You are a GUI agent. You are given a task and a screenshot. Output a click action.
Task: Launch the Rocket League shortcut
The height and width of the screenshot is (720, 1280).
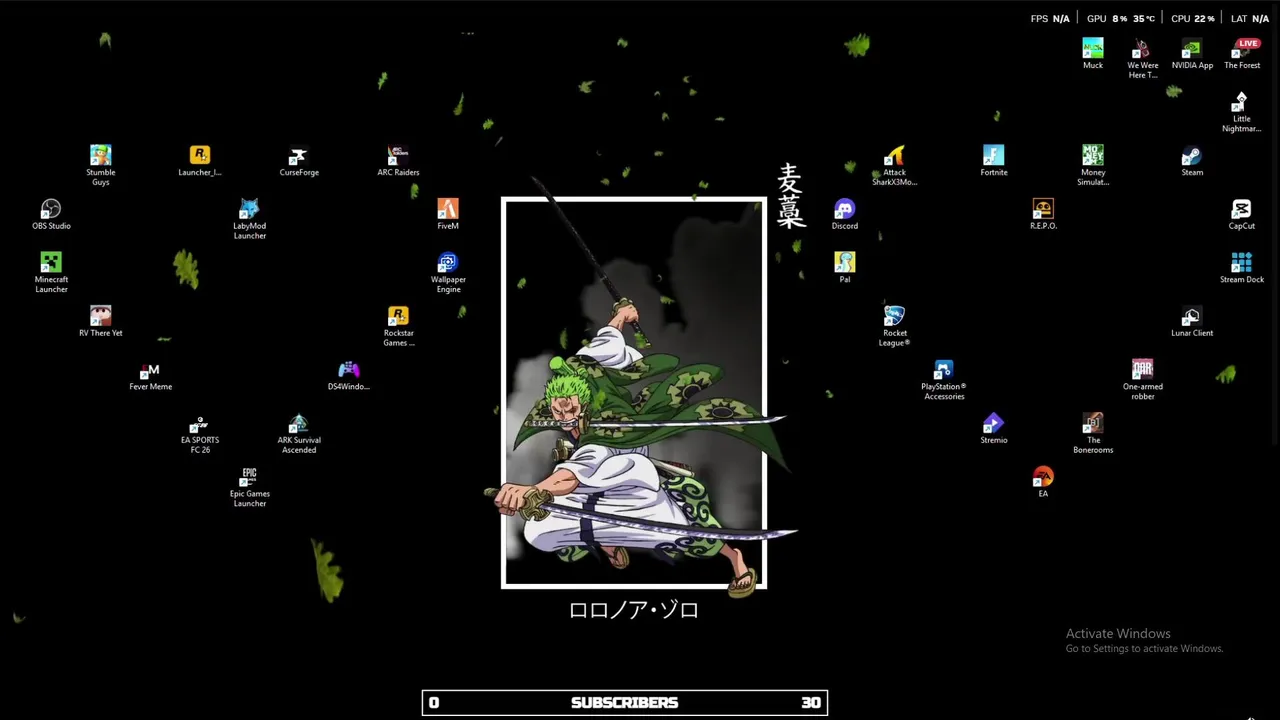[894, 326]
